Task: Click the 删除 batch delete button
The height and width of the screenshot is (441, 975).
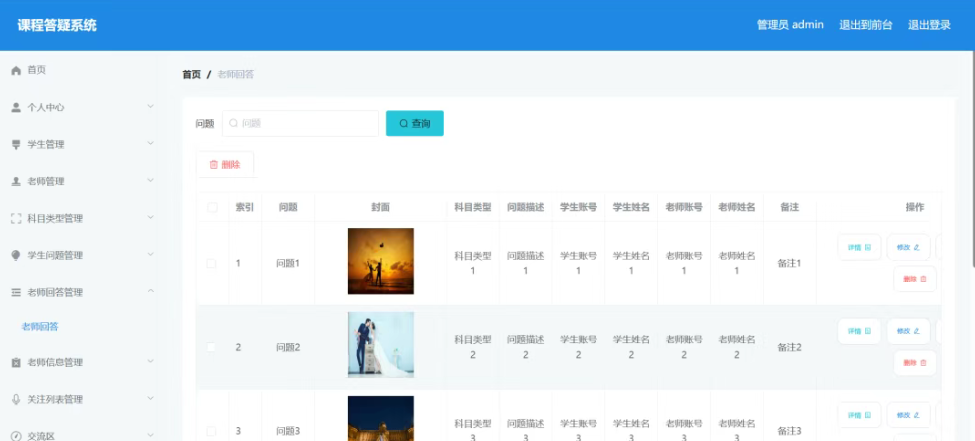Action: point(225,165)
